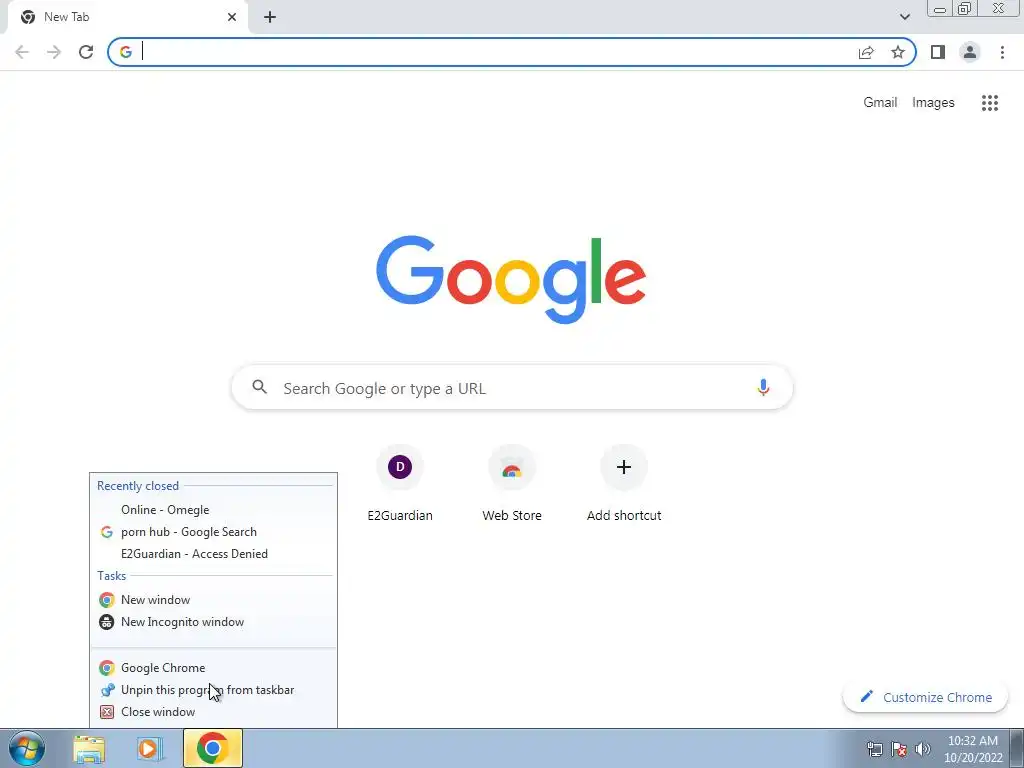Click the Back navigation arrow
Image resolution: width=1024 pixels, height=768 pixels.
coord(22,52)
